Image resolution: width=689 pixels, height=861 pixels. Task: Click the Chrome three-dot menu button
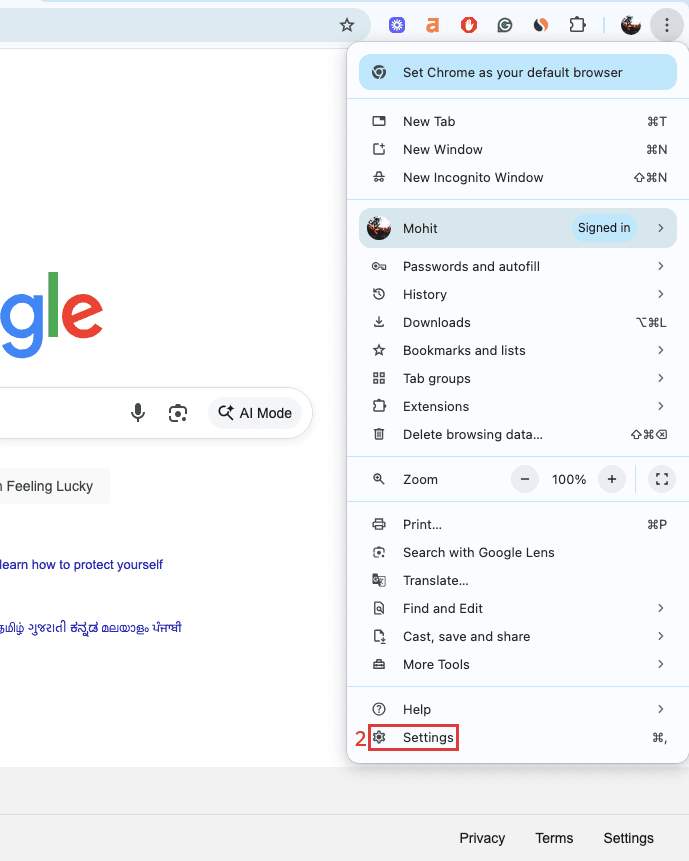[x=665, y=25]
